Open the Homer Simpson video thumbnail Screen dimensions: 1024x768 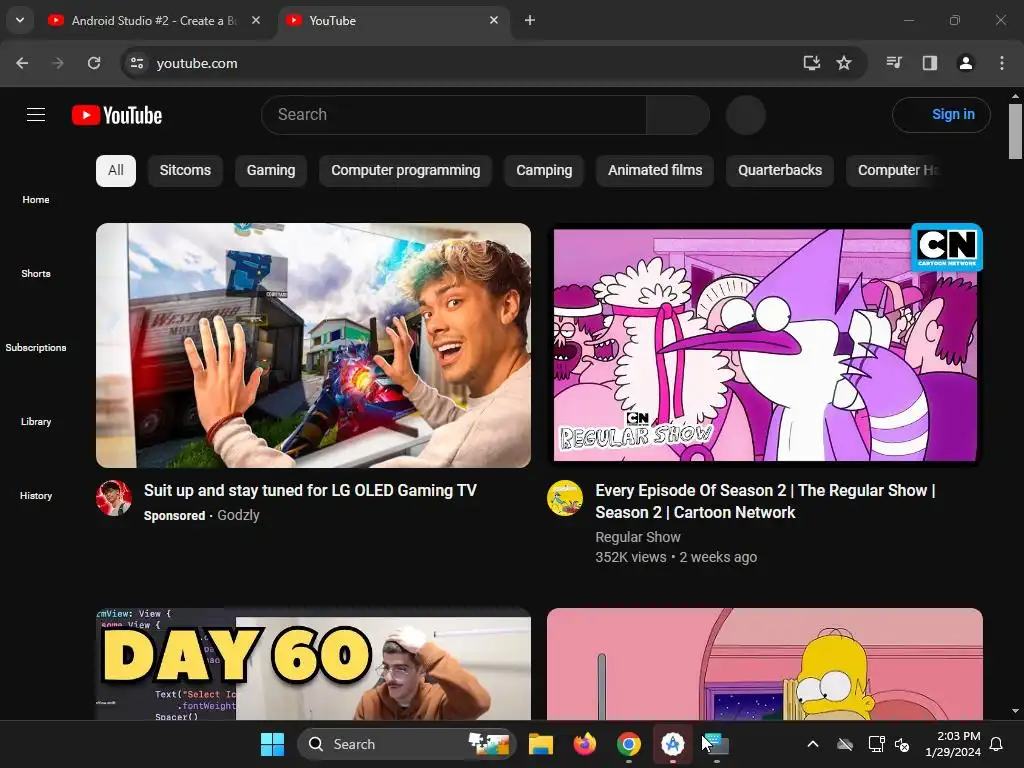click(x=765, y=664)
